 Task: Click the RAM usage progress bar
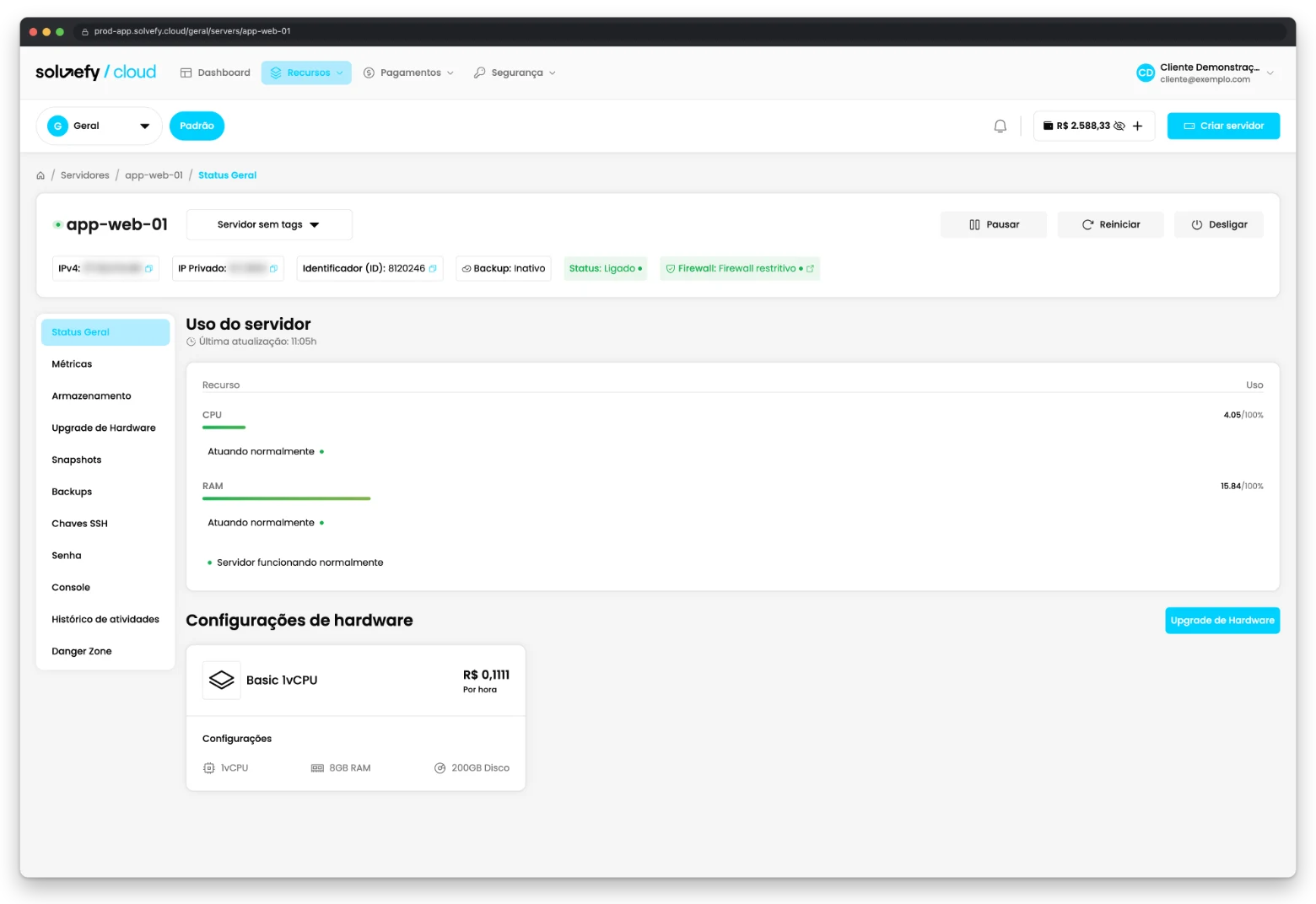(286, 499)
